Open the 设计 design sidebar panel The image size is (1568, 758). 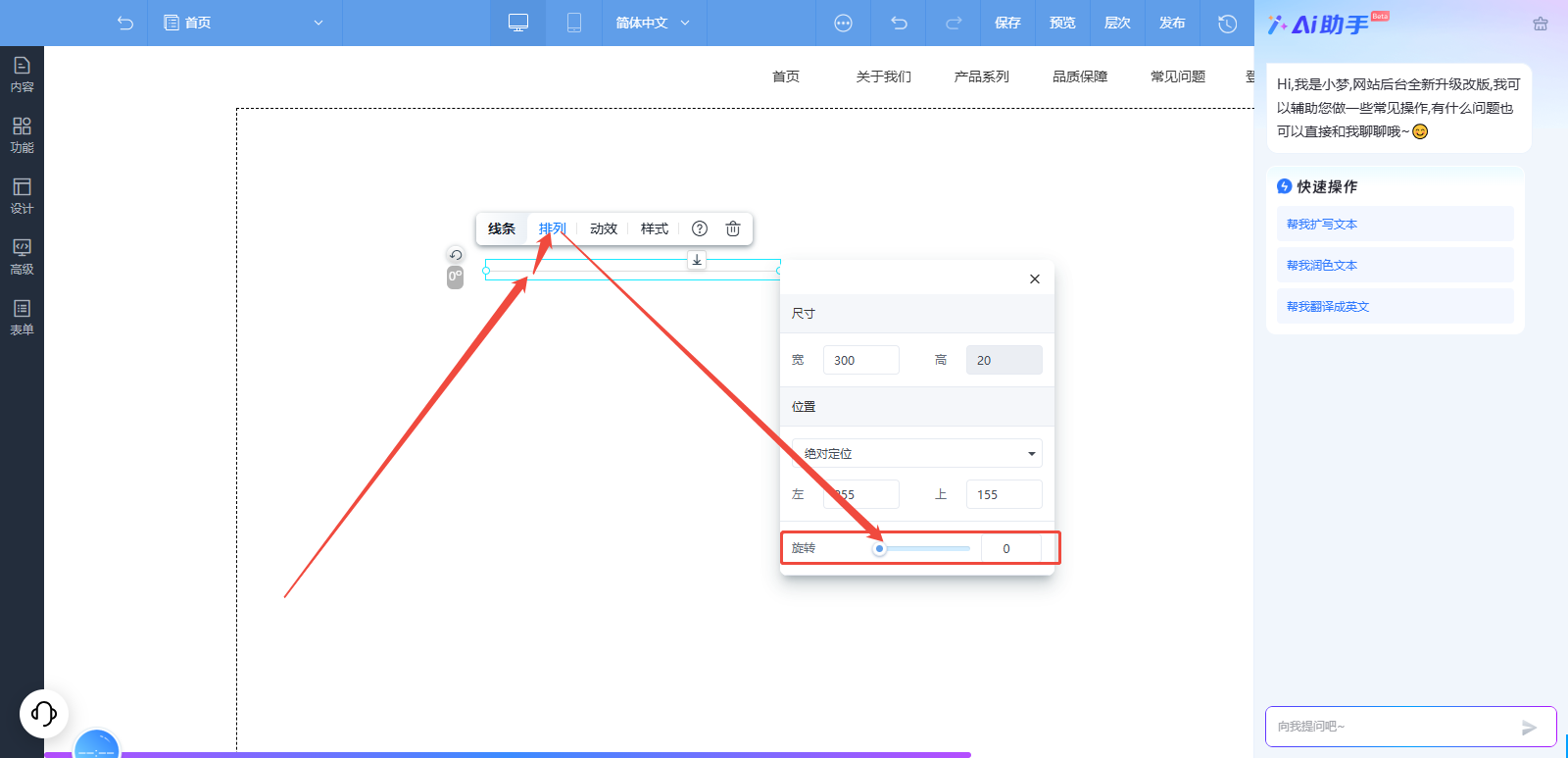pos(22,196)
